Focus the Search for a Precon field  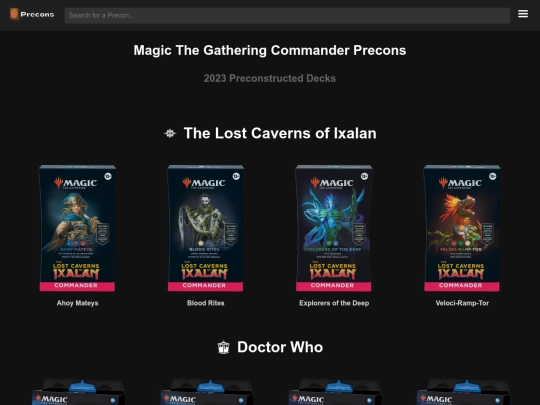(x=287, y=15)
